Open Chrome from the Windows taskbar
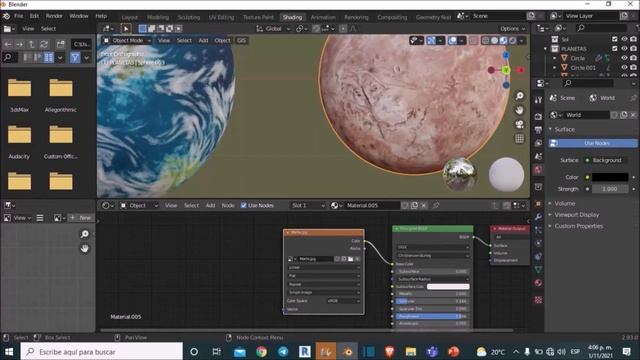Image resolution: width=640 pixels, height=360 pixels. click(261, 351)
